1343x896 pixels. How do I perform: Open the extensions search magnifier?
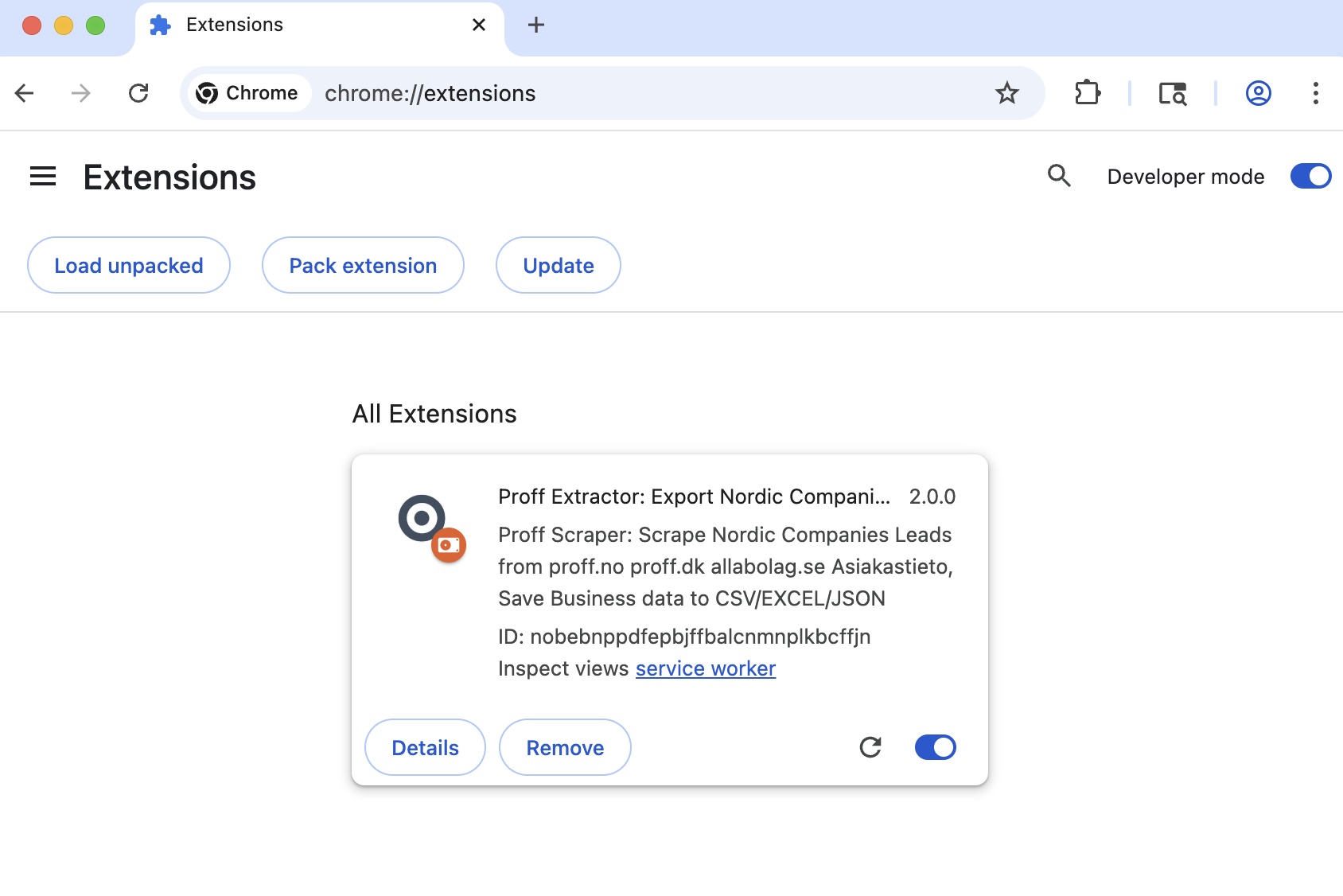(1059, 176)
